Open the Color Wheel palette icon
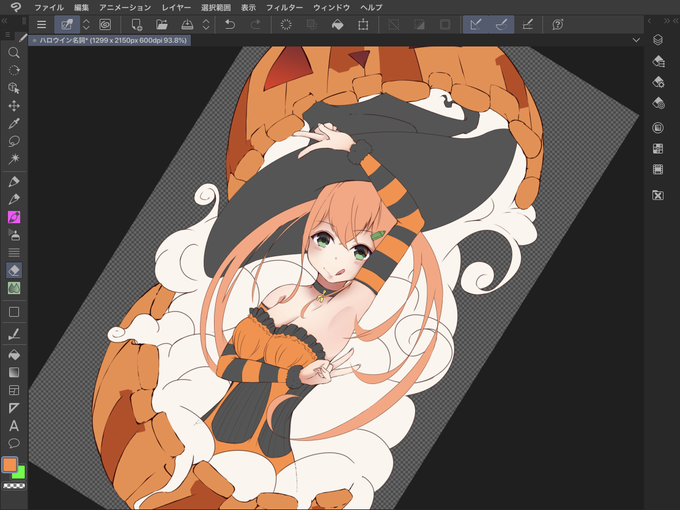The width and height of the screenshot is (680, 510). coord(658,128)
